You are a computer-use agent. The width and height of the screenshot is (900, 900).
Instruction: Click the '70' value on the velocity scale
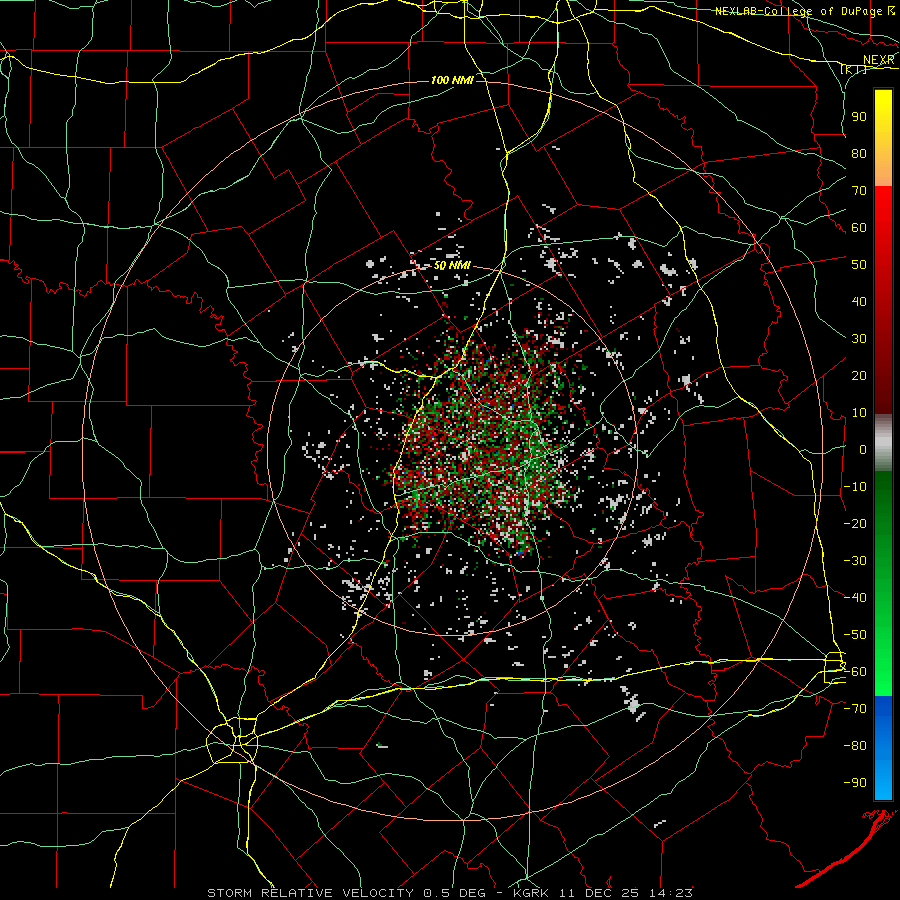click(859, 191)
